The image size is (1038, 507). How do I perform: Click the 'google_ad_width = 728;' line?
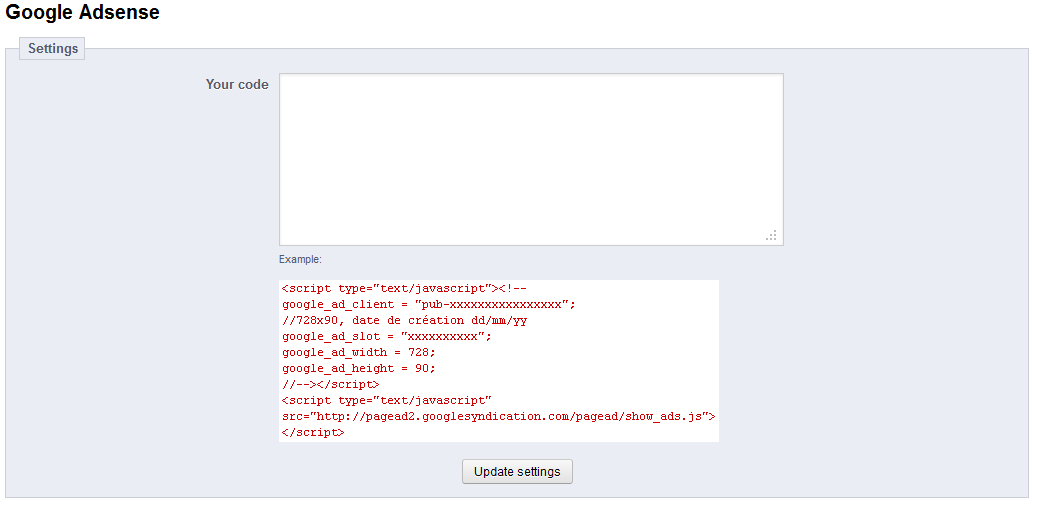point(359,352)
